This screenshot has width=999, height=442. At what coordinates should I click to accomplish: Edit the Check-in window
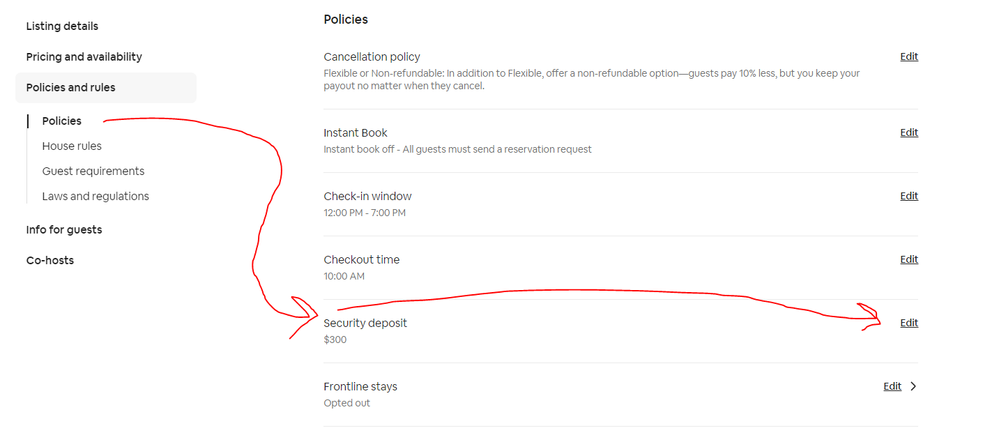point(908,196)
